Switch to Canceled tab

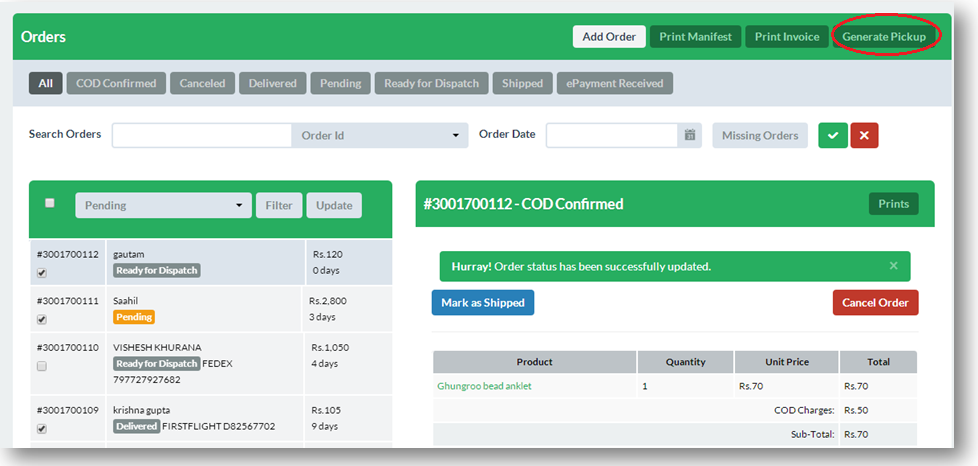point(202,83)
